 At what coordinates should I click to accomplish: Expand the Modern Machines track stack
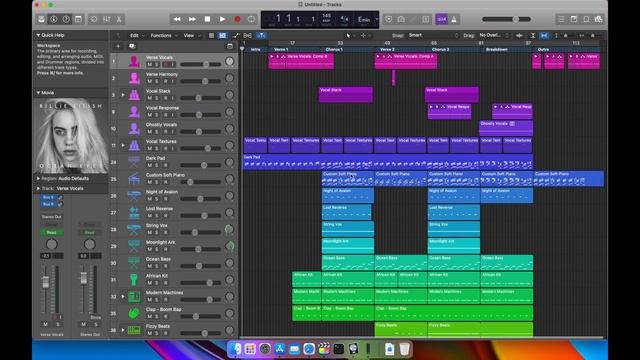click(x=123, y=297)
